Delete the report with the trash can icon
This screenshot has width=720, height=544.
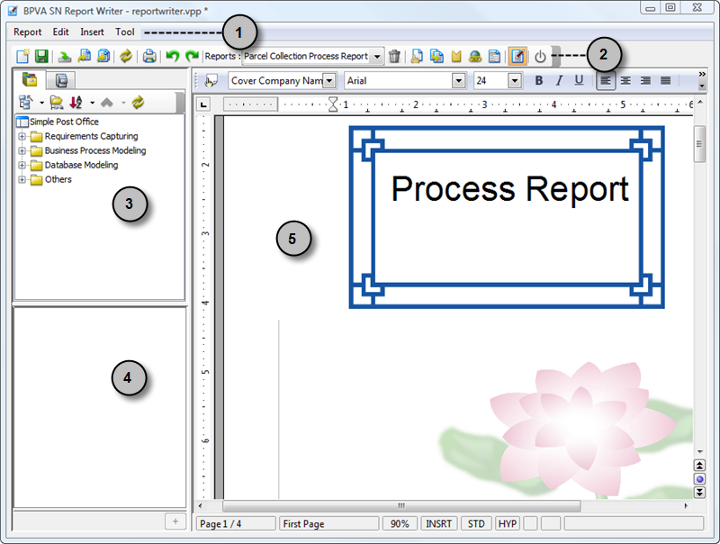(394, 56)
